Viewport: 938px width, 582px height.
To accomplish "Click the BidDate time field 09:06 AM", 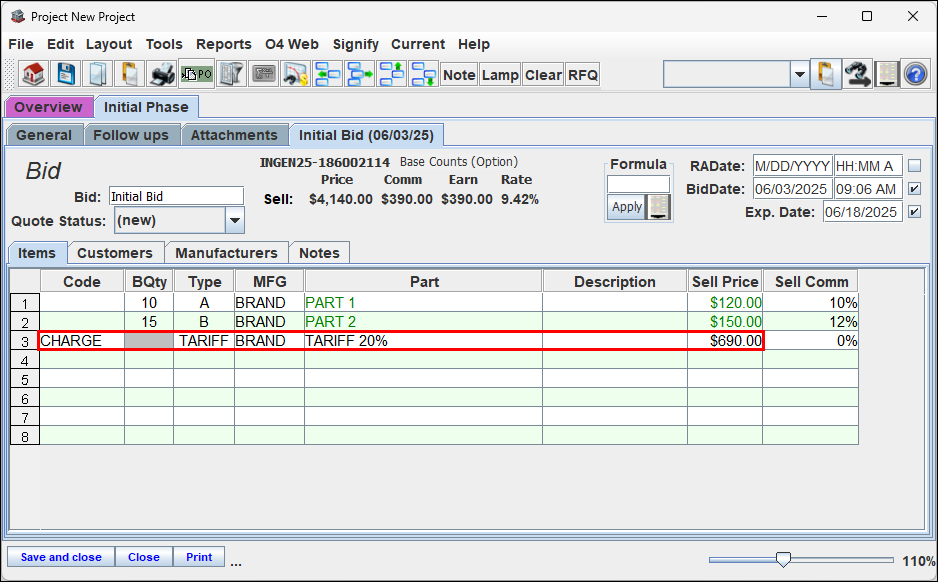I will click(x=868, y=189).
